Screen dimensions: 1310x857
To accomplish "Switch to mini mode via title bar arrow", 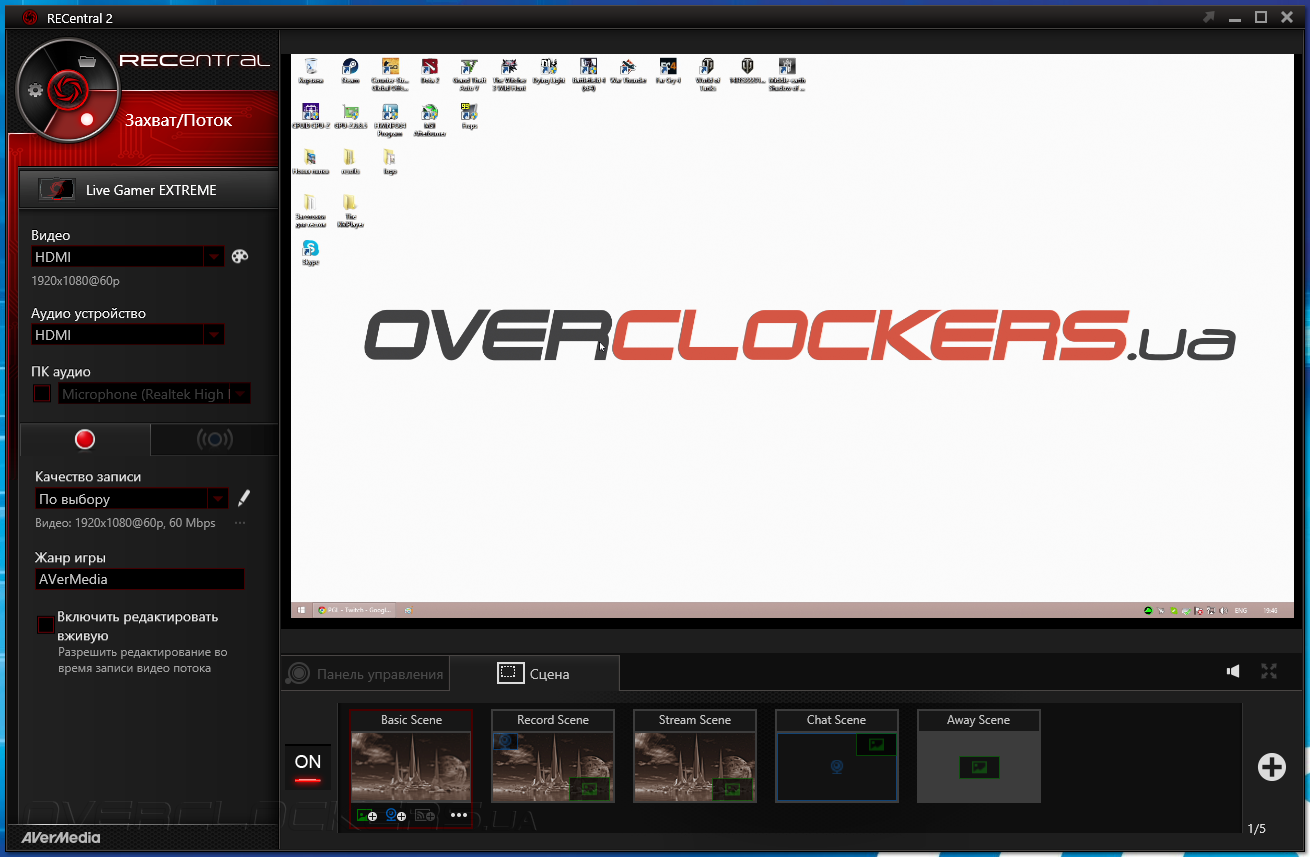I will (1210, 17).
